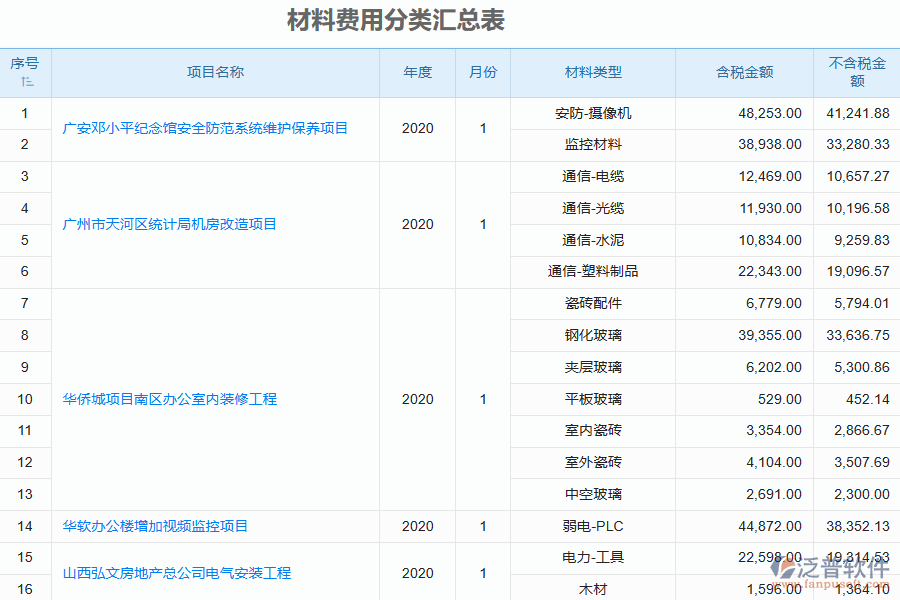The height and width of the screenshot is (600, 900).
Task: Select row number 7 in the 序号 column
Action: 25,303
